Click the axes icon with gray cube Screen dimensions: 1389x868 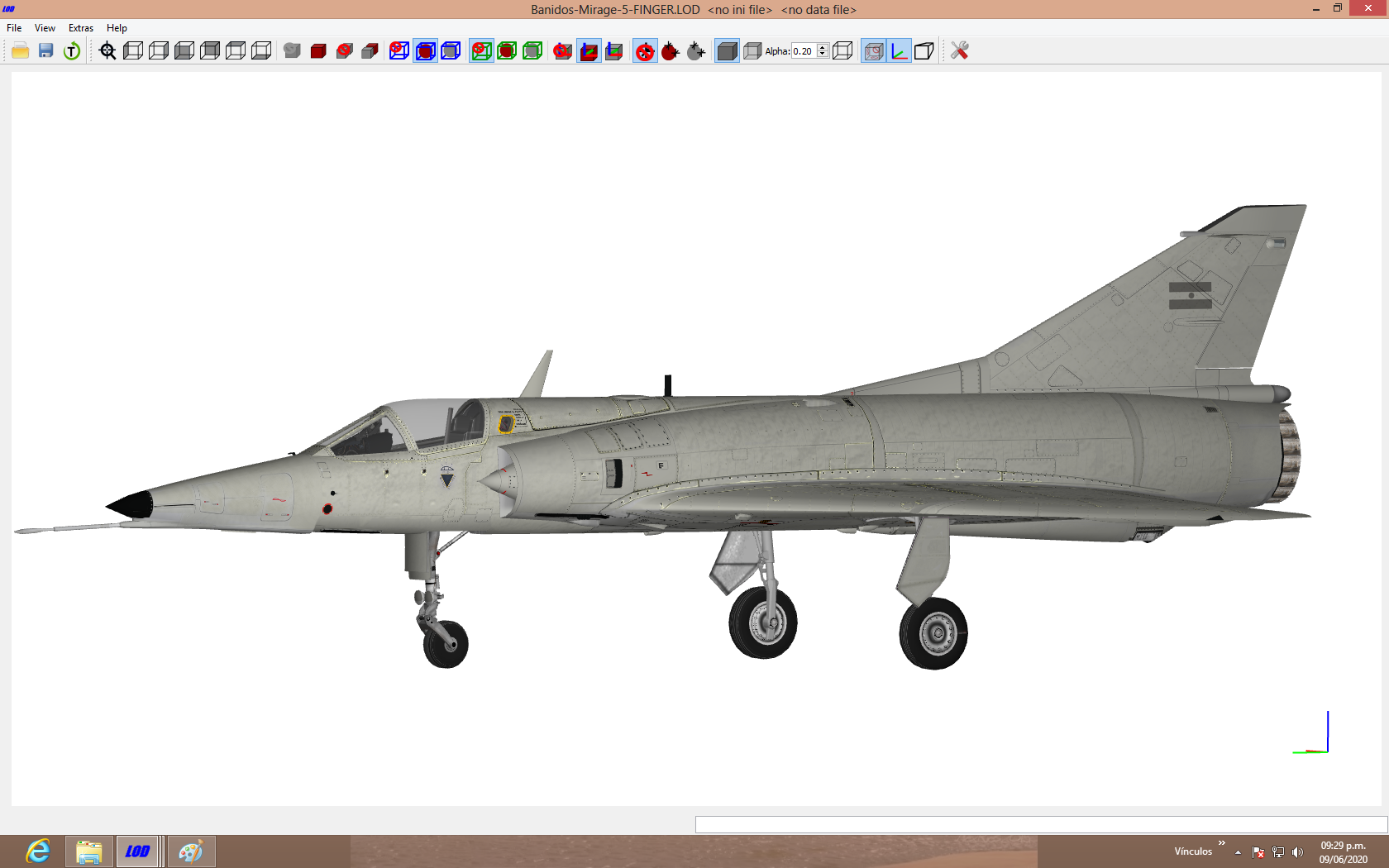614,51
